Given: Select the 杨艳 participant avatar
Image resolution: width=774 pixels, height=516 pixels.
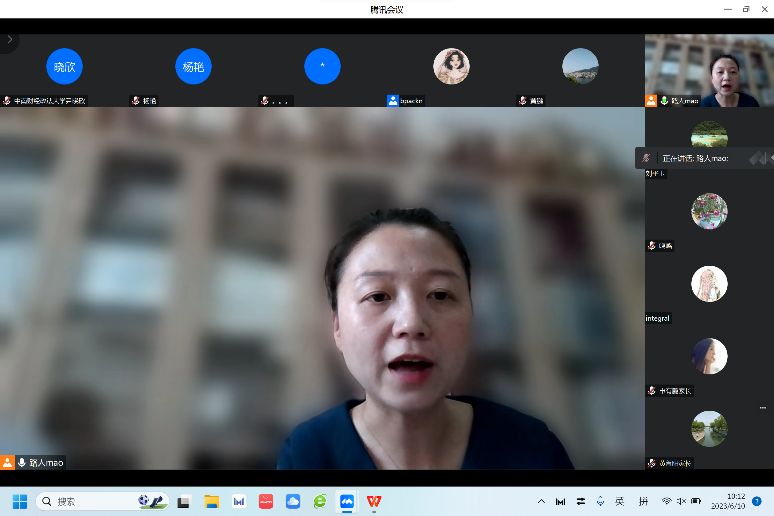Looking at the screenshot, I should pyautogui.click(x=193, y=66).
